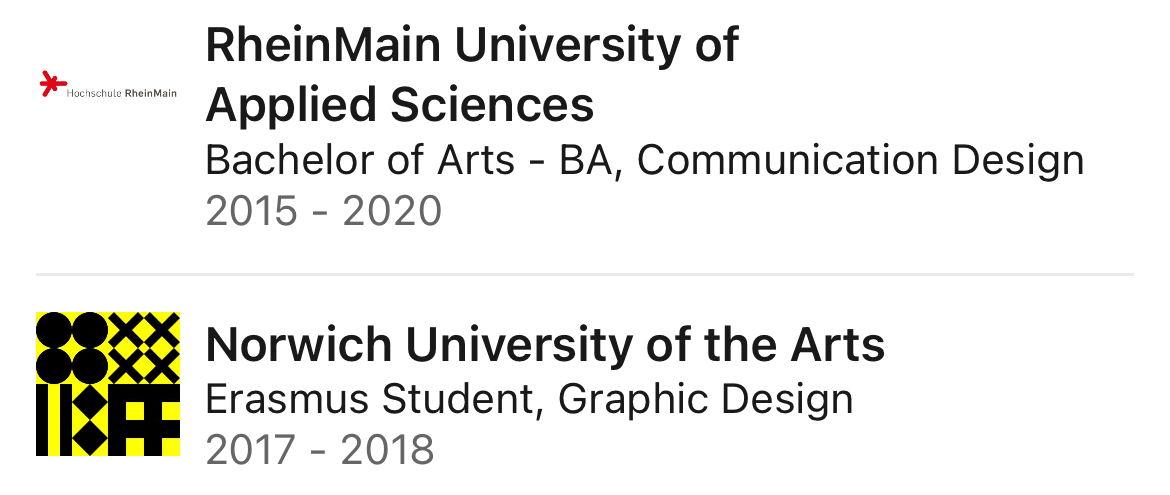This screenshot has height=495, width=1170.
Task: Click the '2017 - 2018' date range
Action: point(320,450)
